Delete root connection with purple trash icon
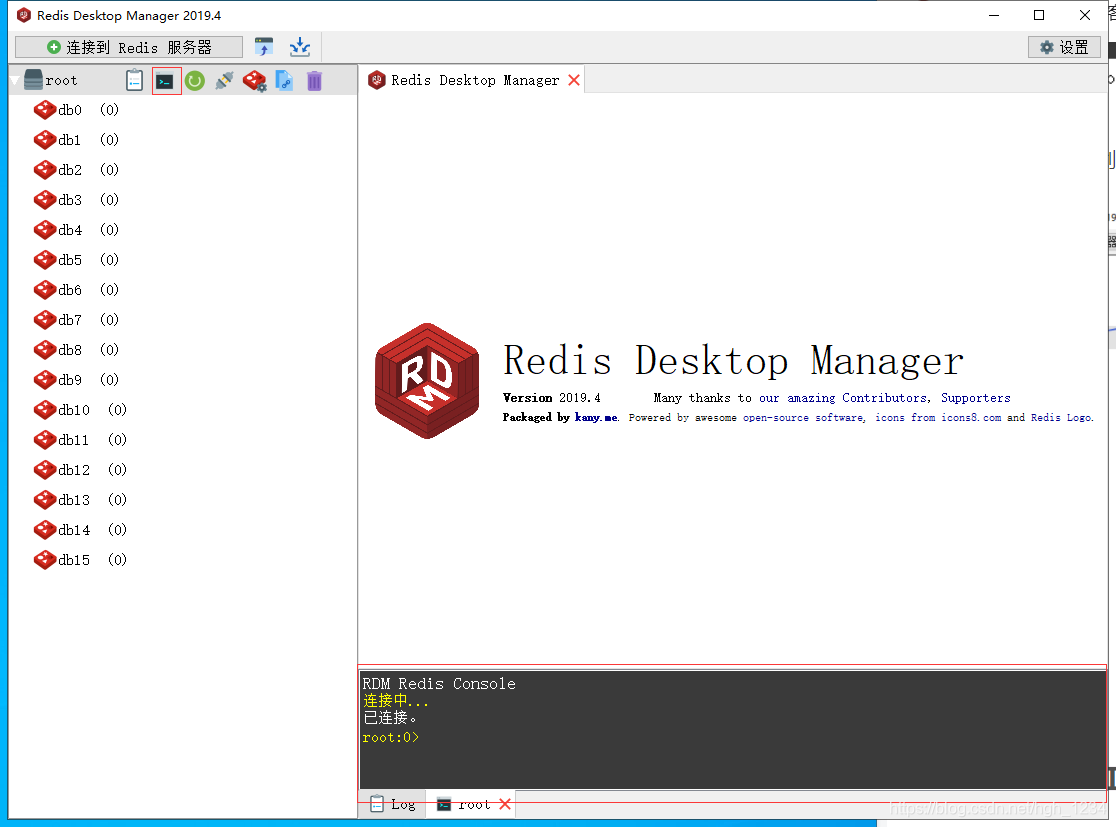 click(x=314, y=81)
